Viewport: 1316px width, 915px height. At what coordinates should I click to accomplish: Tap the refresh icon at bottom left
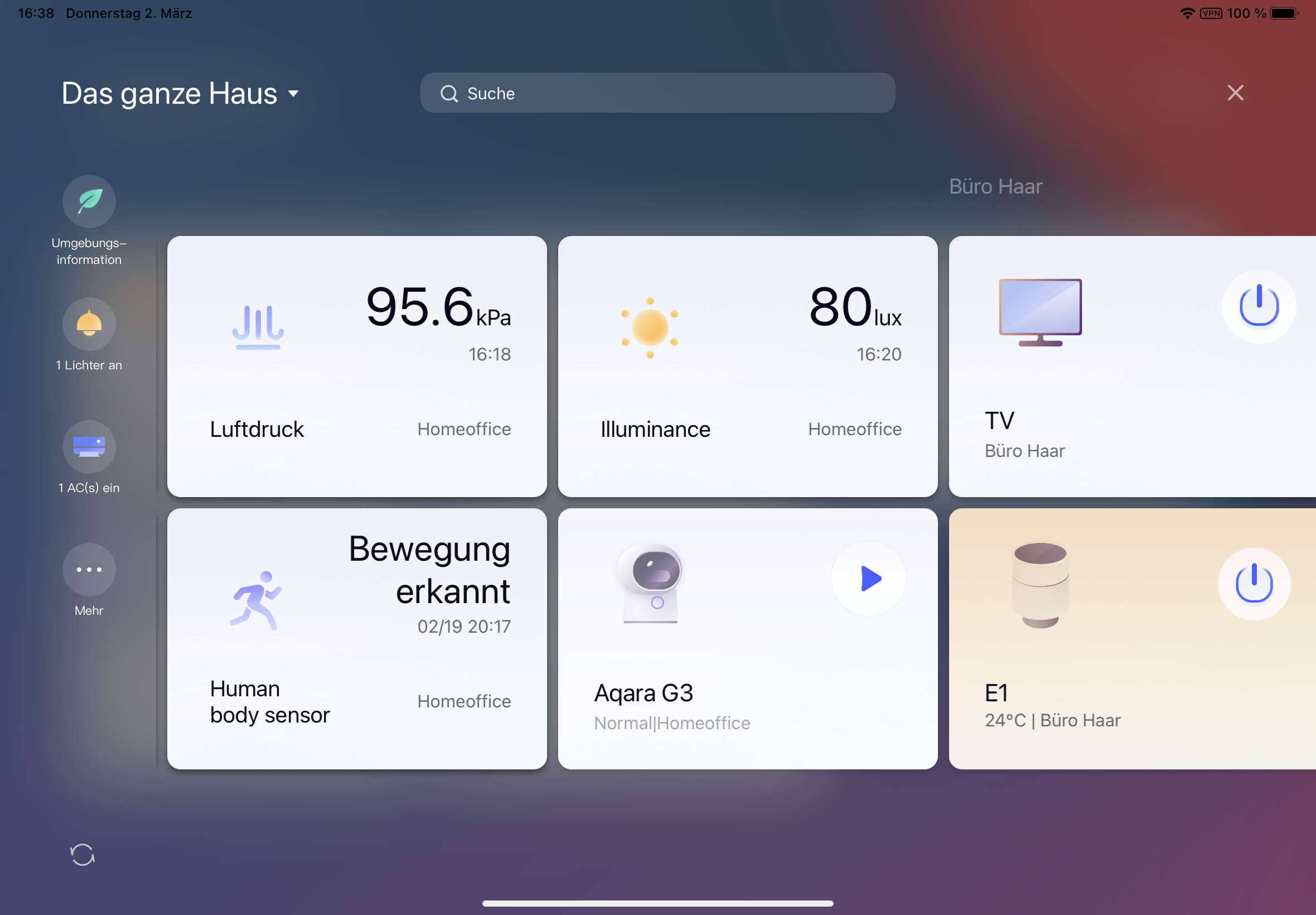pyautogui.click(x=83, y=854)
